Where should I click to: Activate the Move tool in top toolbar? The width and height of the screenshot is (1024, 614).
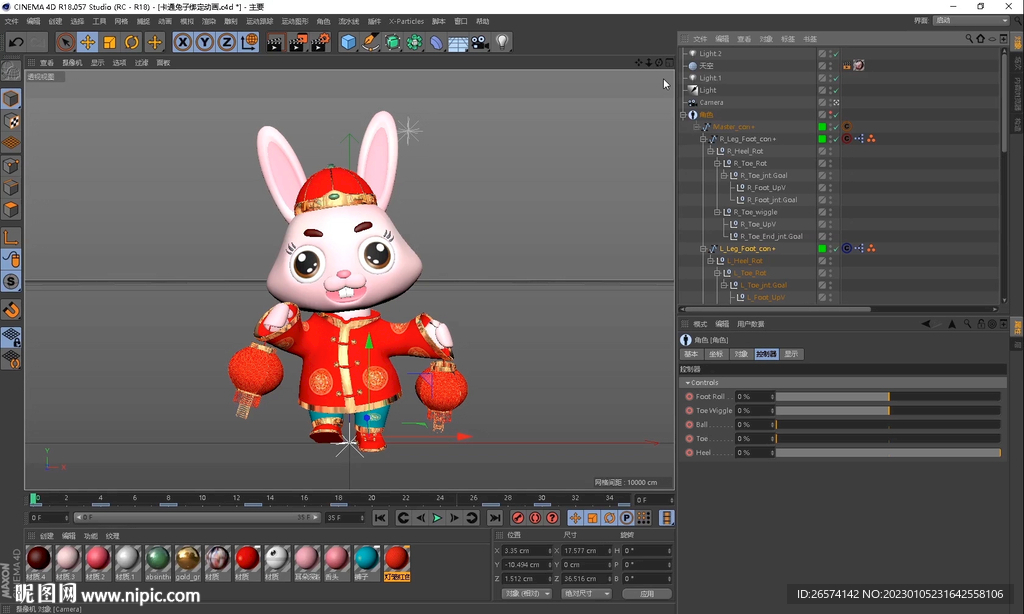88,42
